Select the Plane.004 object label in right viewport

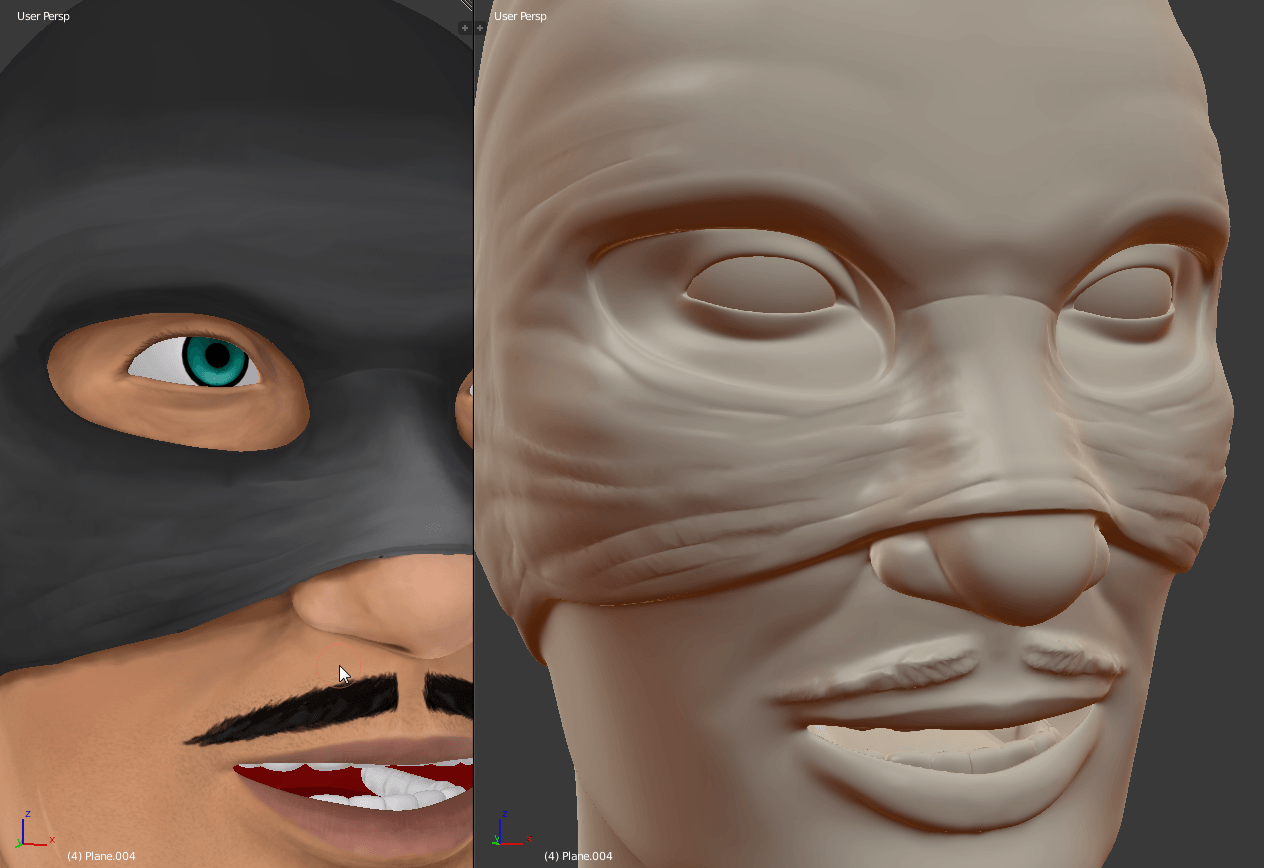coord(578,856)
